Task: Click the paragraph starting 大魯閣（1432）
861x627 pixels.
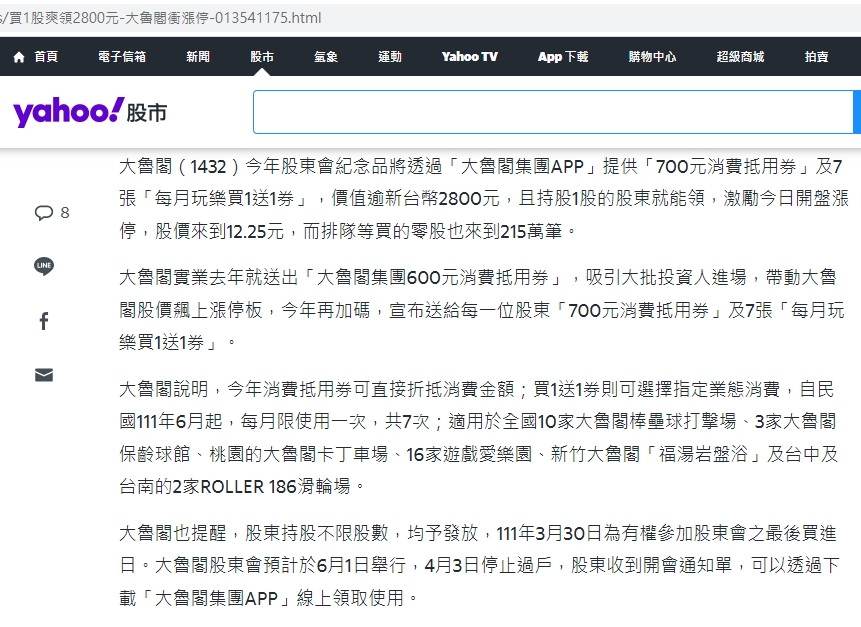Action: tap(484, 198)
